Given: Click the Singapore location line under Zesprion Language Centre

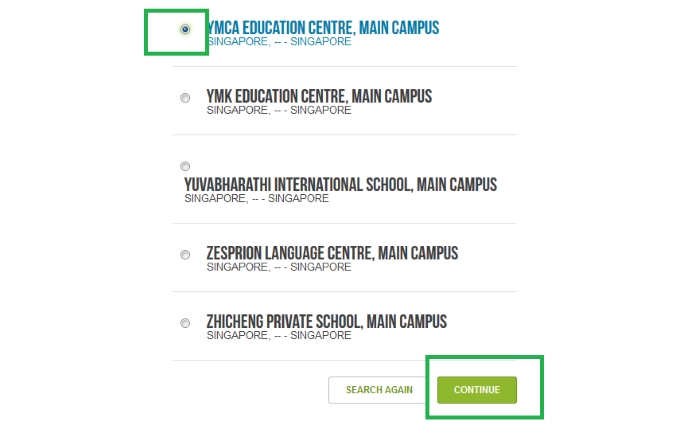Looking at the screenshot, I should (279, 267).
